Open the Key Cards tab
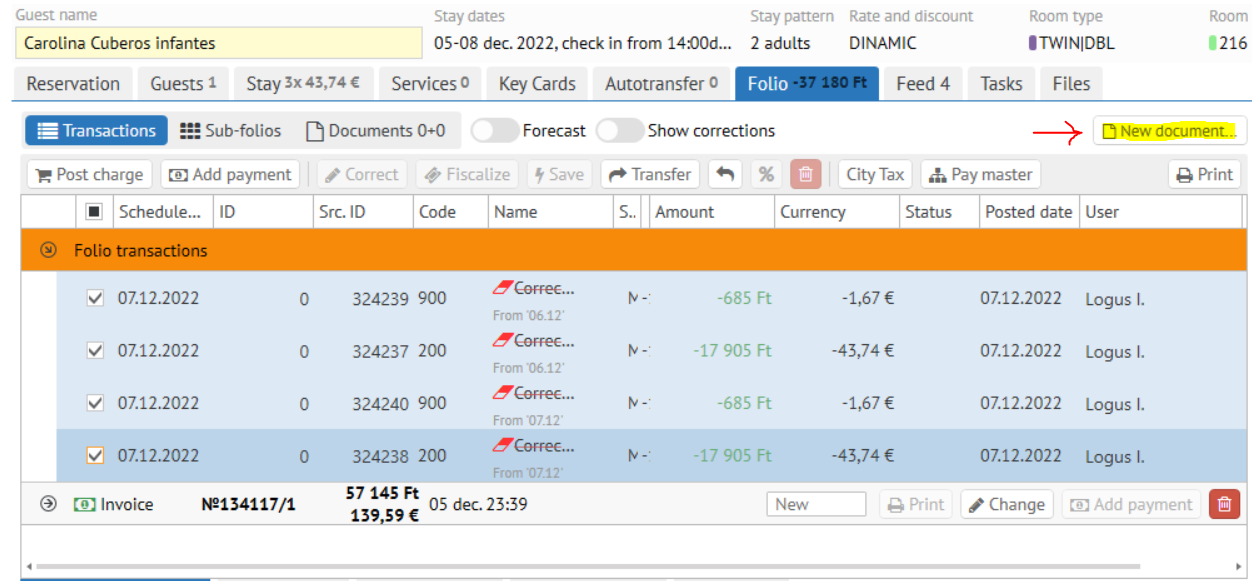This screenshot has height=581, width=1252. pyautogui.click(x=537, y=84)
